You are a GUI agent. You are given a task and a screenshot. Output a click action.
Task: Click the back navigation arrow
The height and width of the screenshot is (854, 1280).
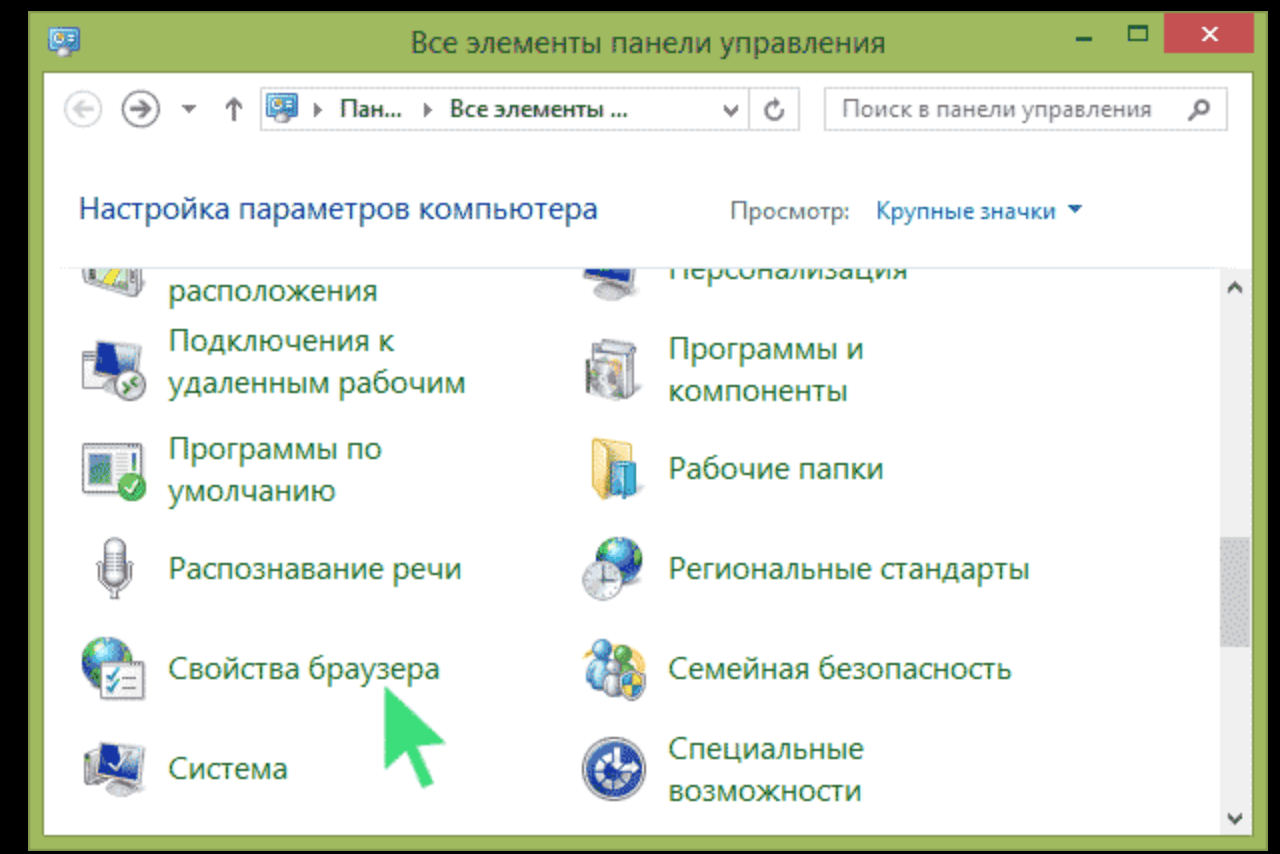[x=83, y=109]
